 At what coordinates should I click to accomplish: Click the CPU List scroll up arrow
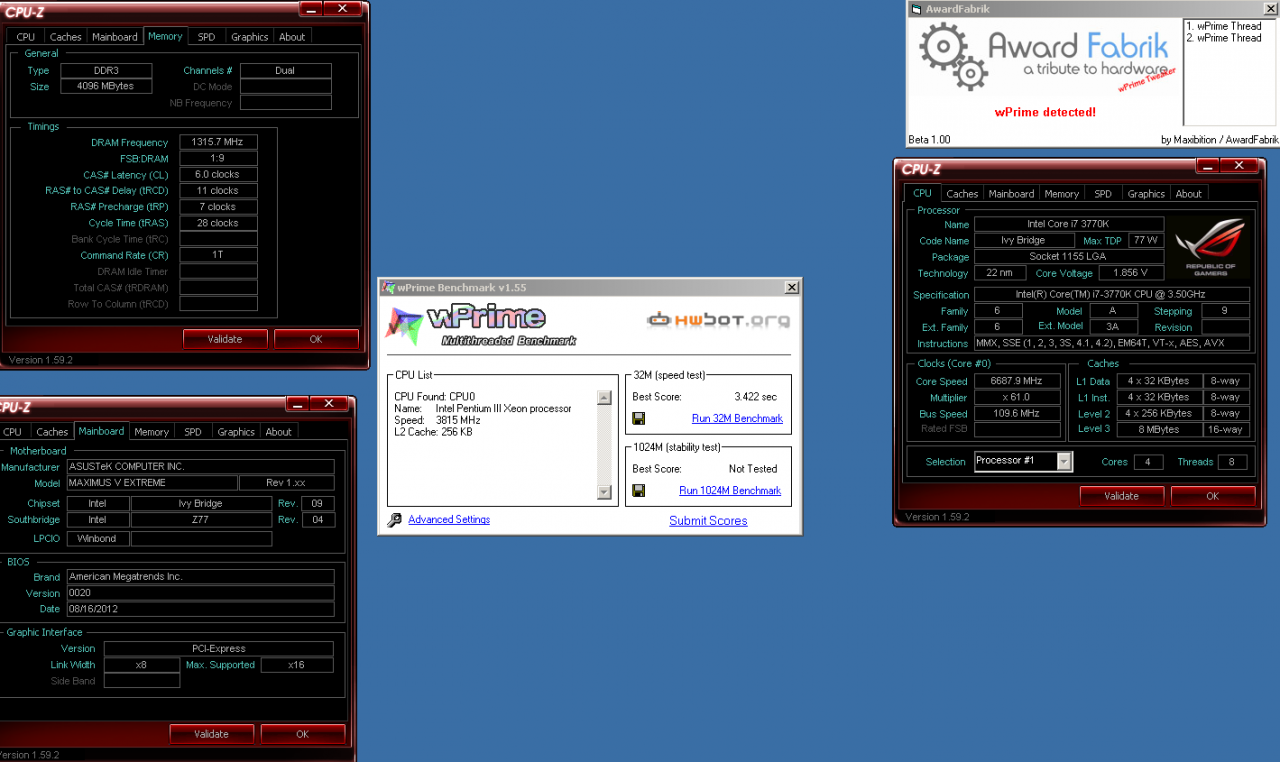pyautogui.click(x=604, y=398)
